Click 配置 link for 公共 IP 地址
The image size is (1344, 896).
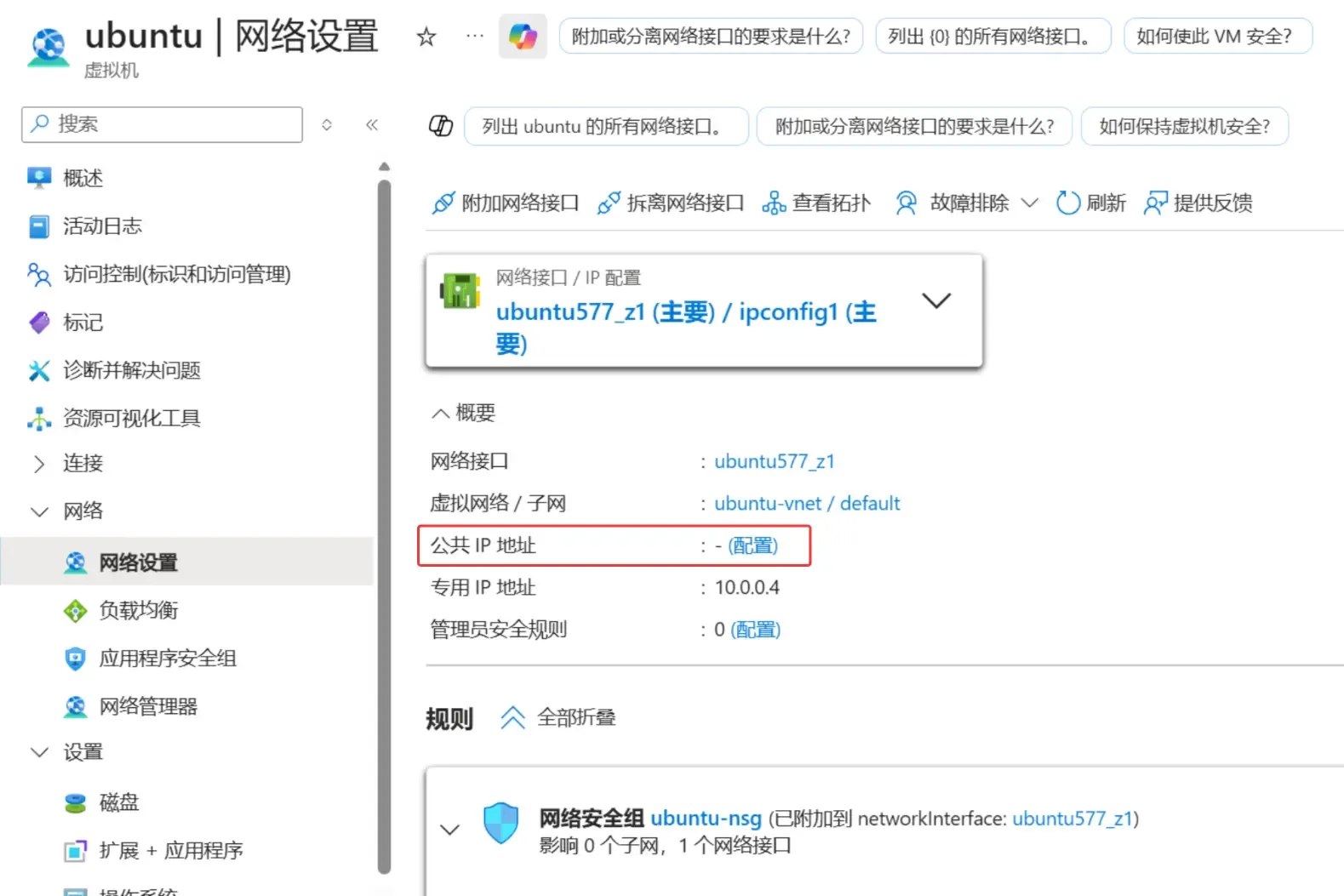coord(753,545)
